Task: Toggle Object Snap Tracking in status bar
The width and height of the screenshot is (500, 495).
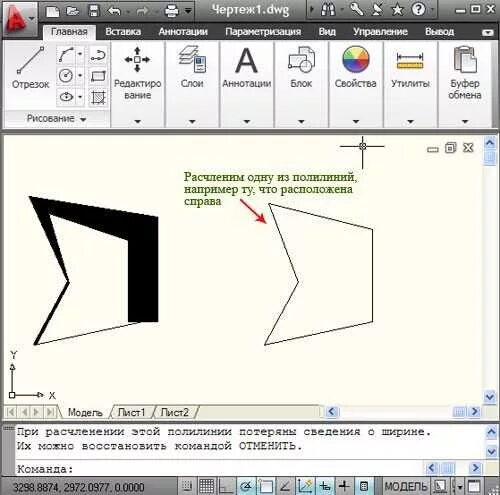Action: coord(285,487)
